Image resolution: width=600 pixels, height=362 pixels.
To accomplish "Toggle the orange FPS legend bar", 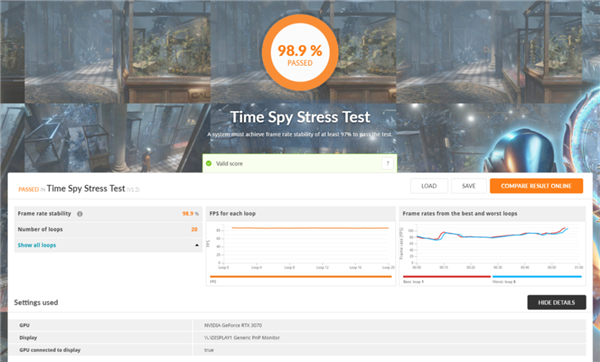I will click(x=301, y=277).
